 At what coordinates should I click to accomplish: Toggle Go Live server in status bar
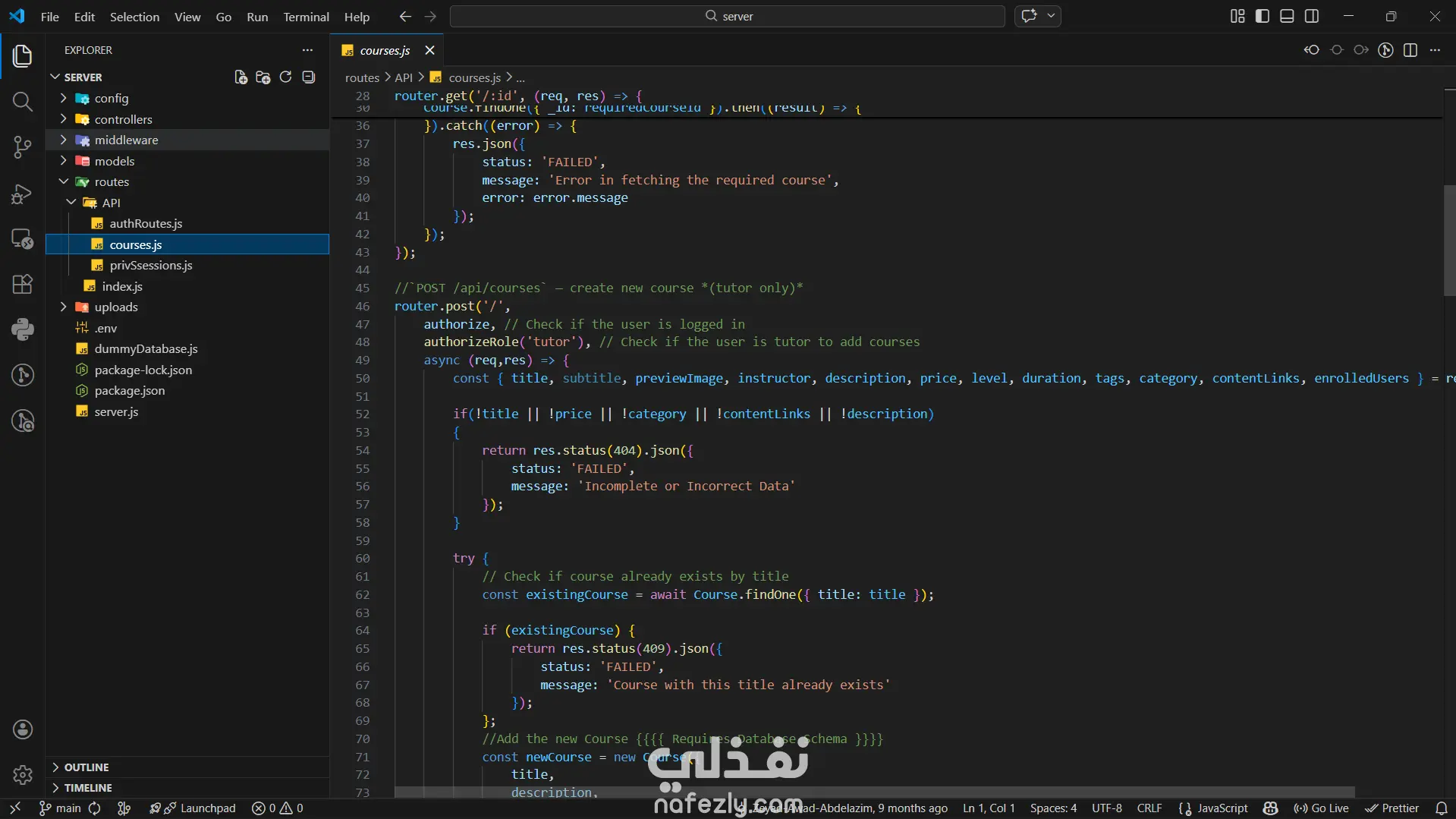1321,808
